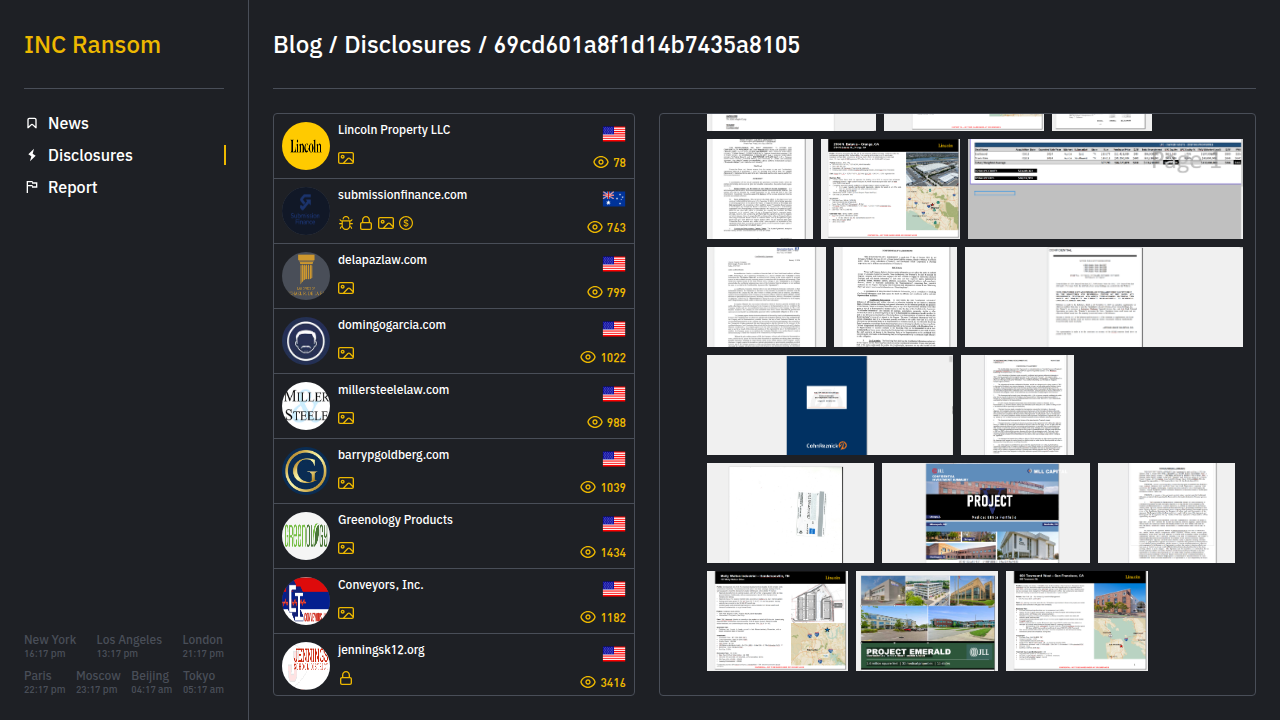Click the barrypgoldberg.com round logo
The image size is (1280, 720).
[306, 471]
